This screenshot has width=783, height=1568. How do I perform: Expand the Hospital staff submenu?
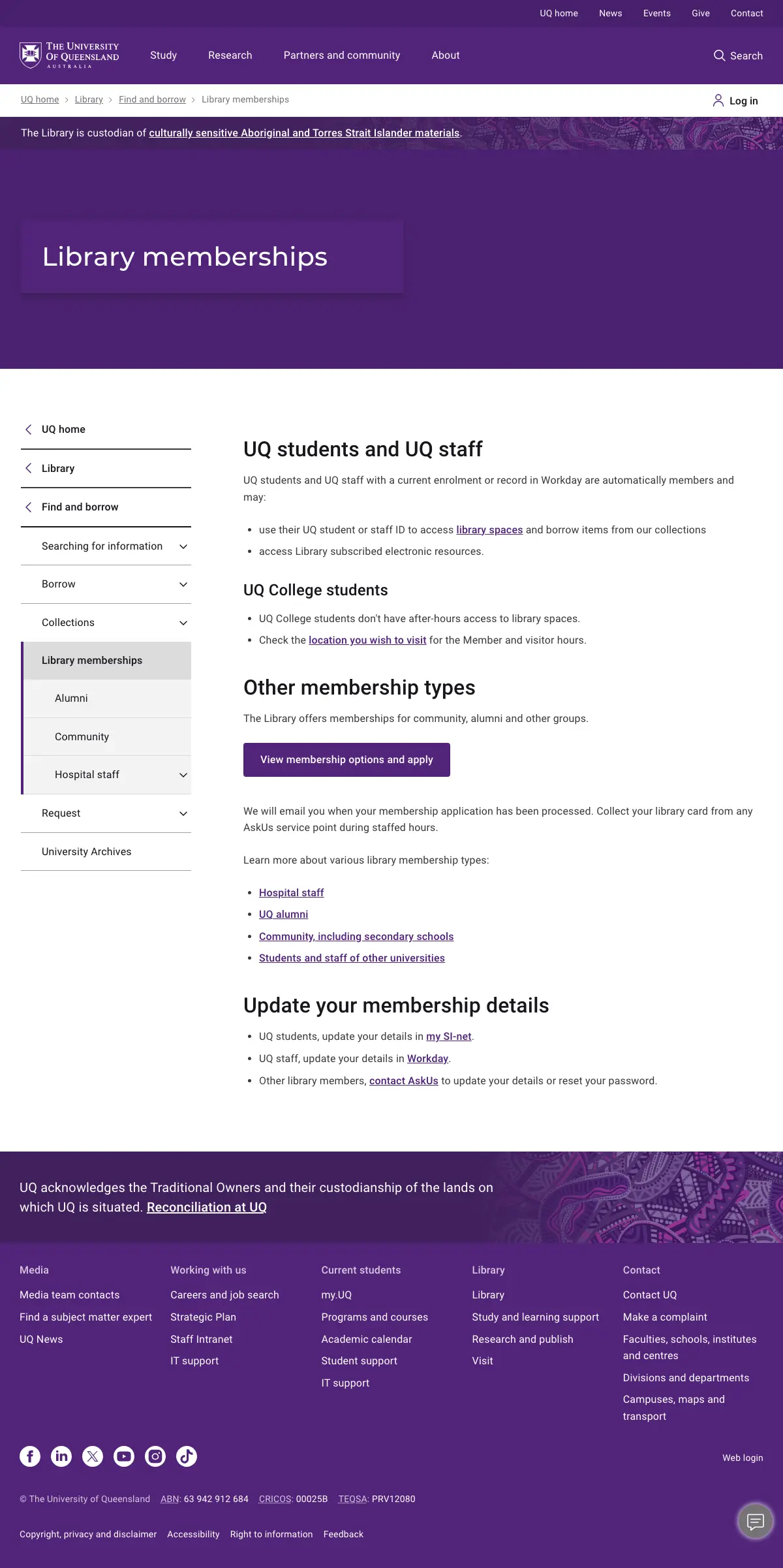coord(183,775)
